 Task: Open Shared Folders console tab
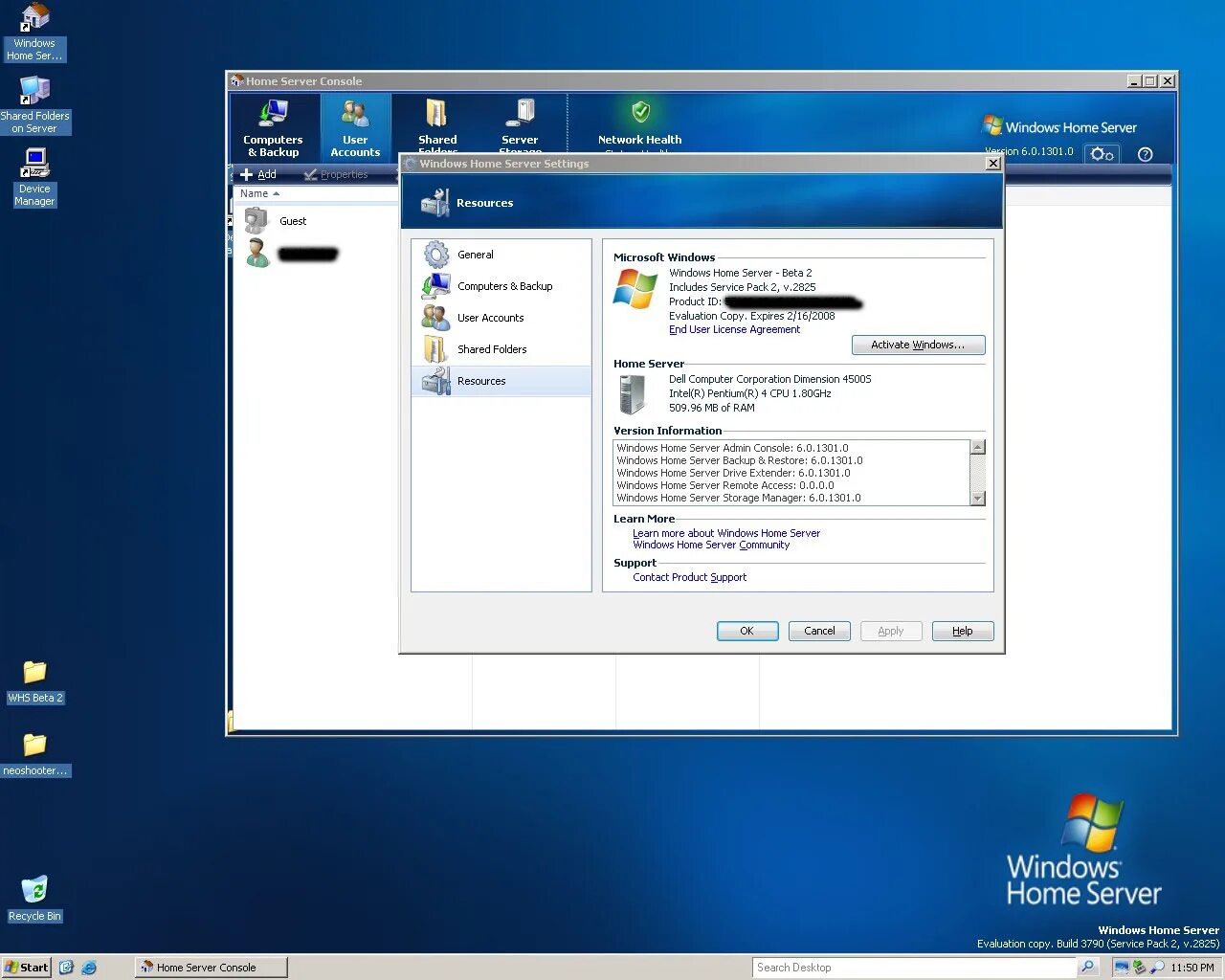437,124
